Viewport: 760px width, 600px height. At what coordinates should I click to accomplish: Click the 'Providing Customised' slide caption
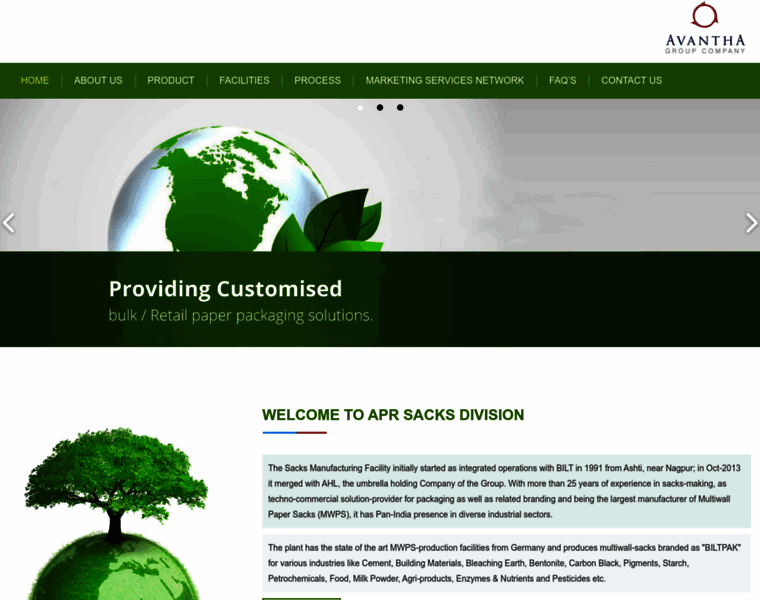coord(225,289)
